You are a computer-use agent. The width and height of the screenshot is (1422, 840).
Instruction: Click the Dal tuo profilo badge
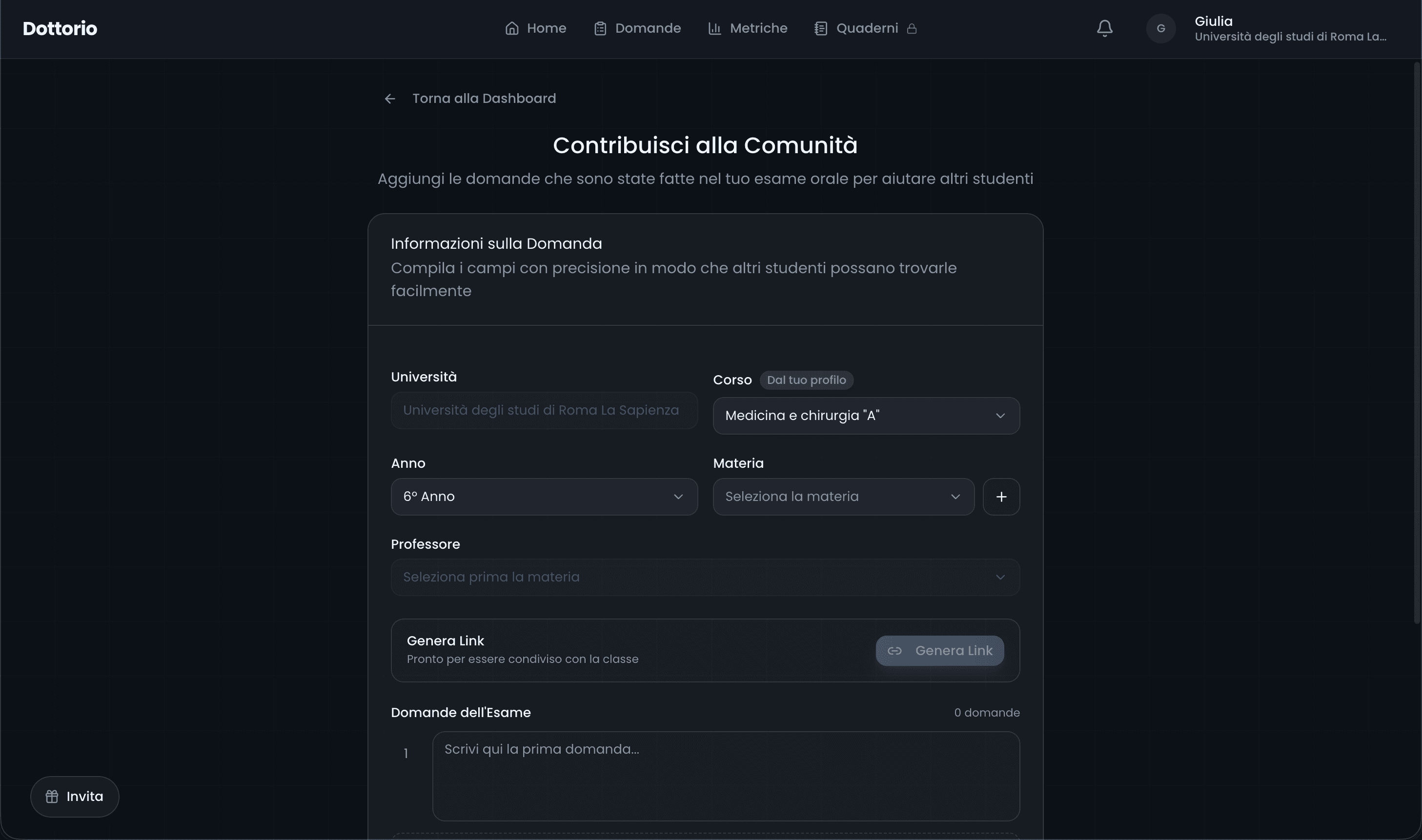click(x=806, y=380)
